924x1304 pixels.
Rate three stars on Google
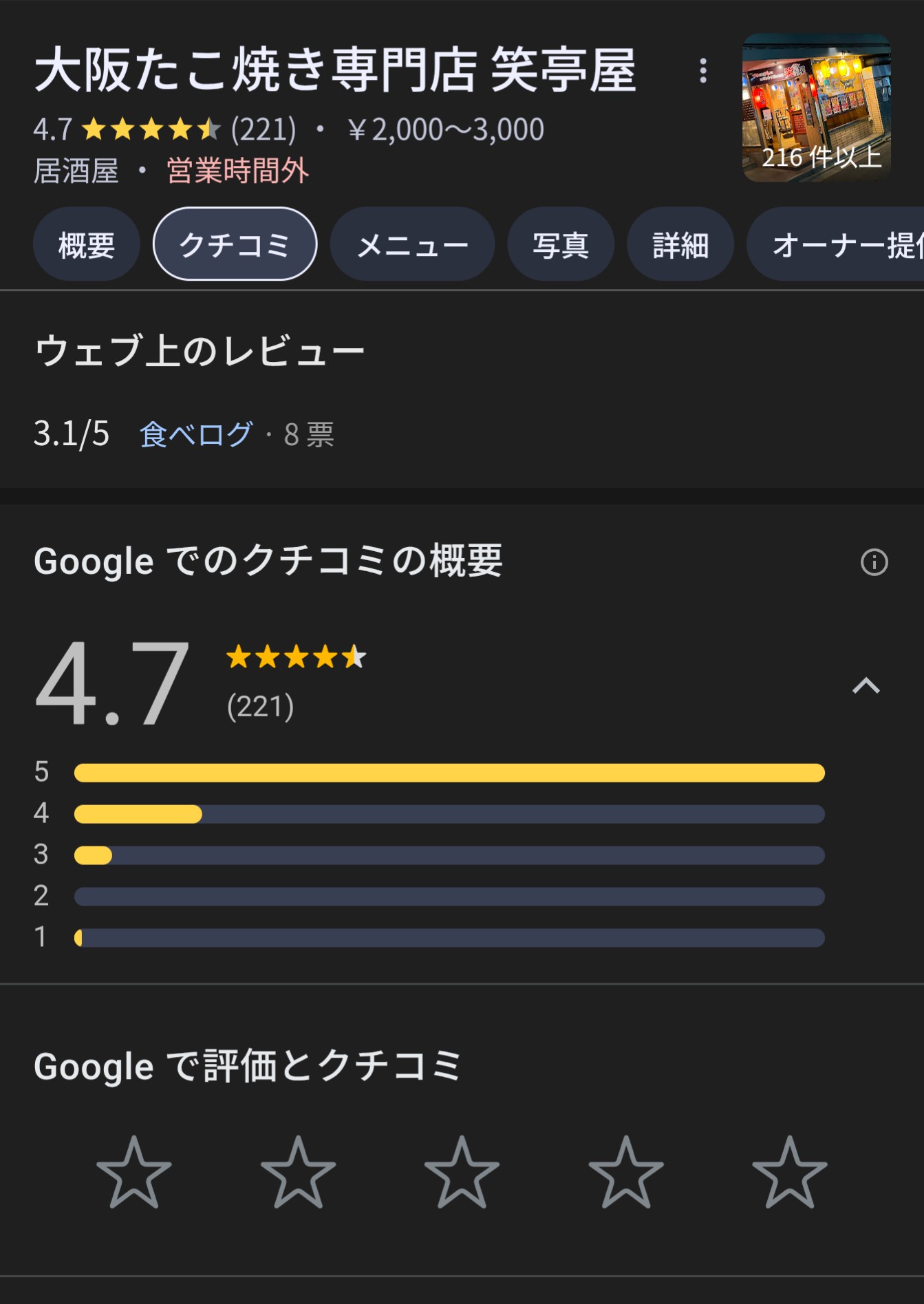pyautogui.click(x=462, y=1172)
